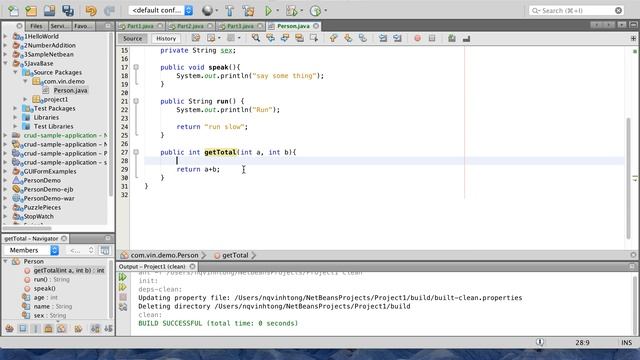The height and width of the screenshot is (360, 640).
Task: Open Members dropdown in Navigator
Action: (x=31, y=250)
